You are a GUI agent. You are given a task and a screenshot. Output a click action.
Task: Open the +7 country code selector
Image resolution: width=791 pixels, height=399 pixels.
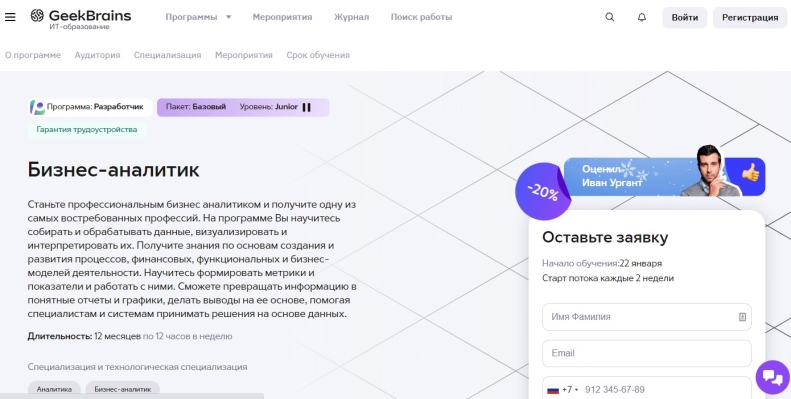click(x=562, y=389)
